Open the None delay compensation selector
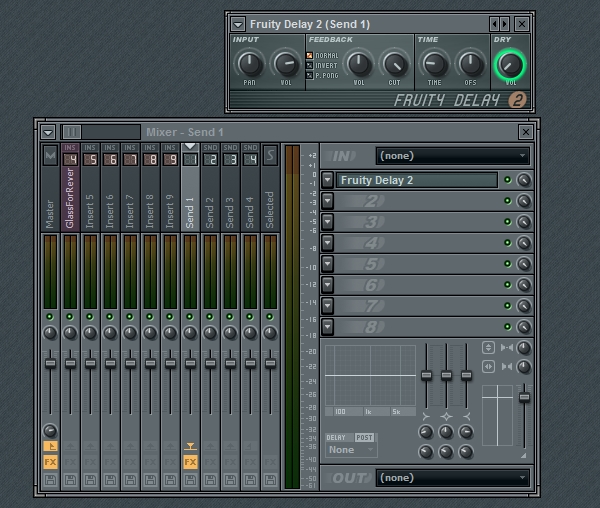Image resolution: width=600 pixels, height=508 pixels. pos(351,450)
